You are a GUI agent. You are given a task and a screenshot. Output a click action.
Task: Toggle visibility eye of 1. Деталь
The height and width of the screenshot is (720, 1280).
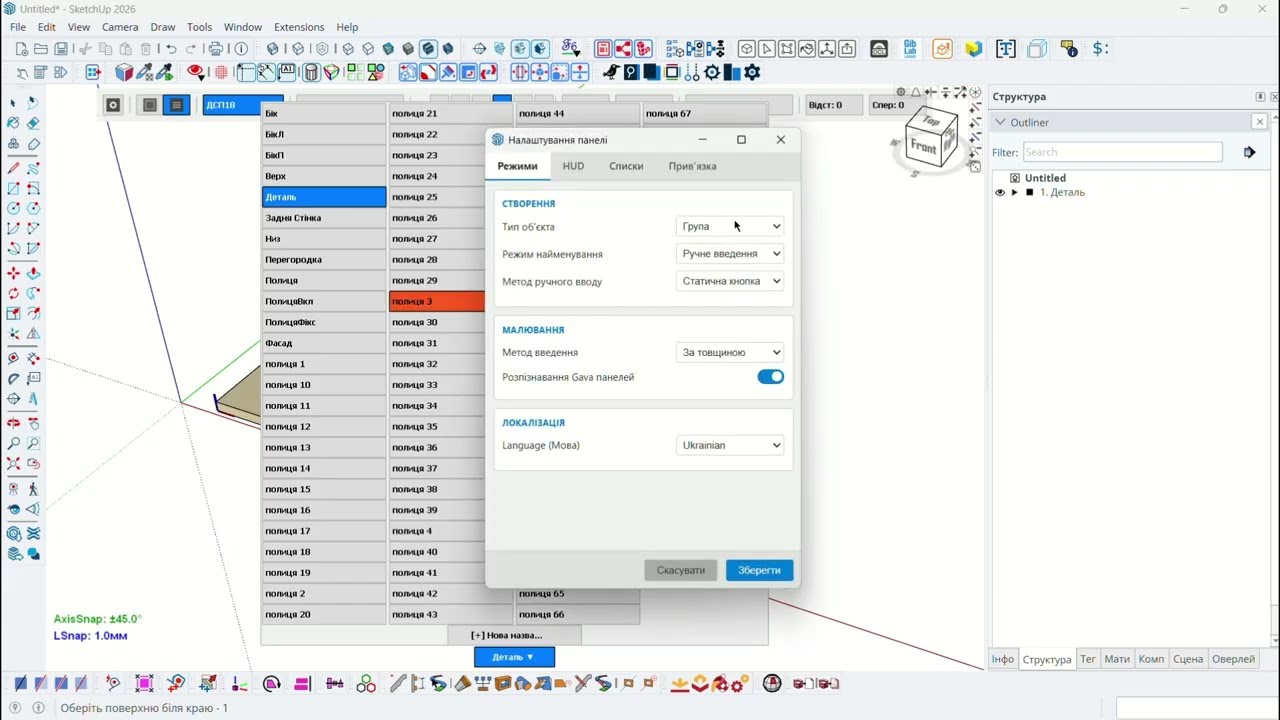click(1000, 192)
